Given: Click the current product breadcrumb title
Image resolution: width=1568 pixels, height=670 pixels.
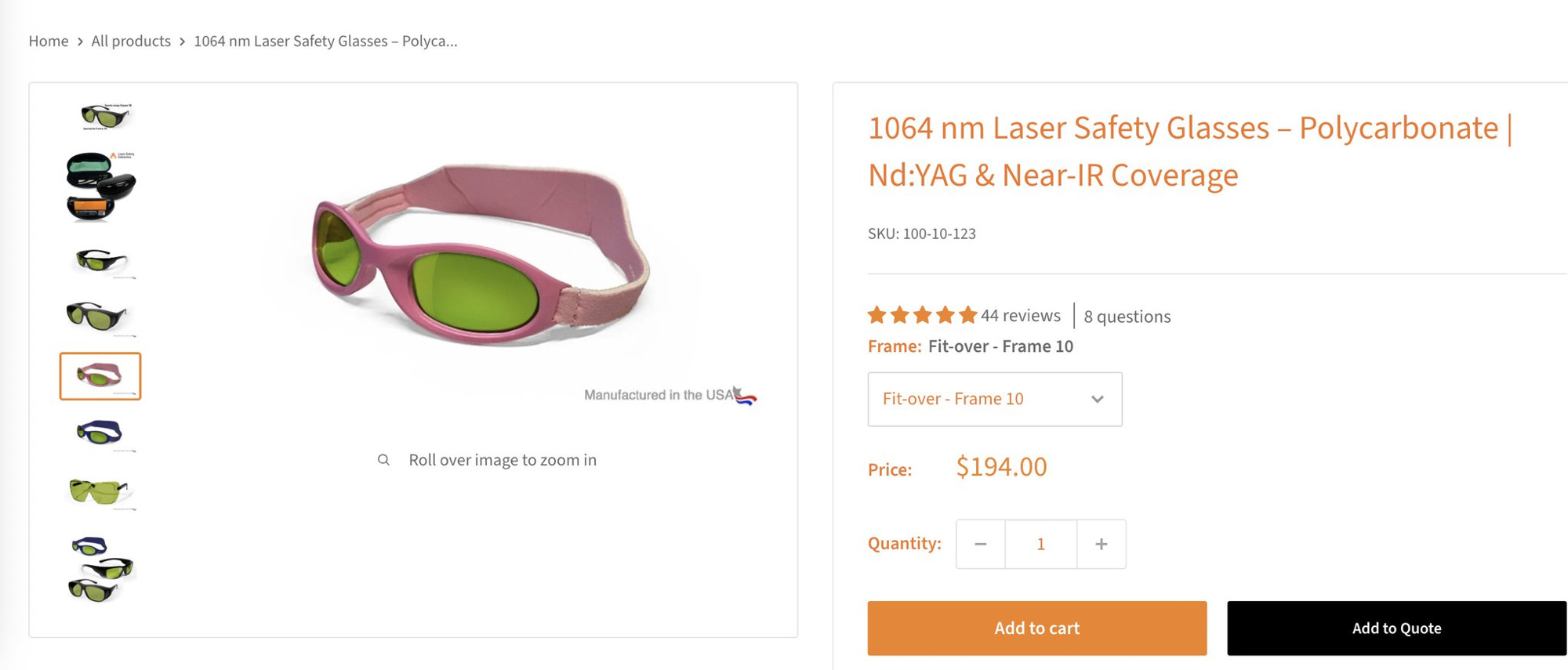Looking at the screenshot, I should pos(325,41).
